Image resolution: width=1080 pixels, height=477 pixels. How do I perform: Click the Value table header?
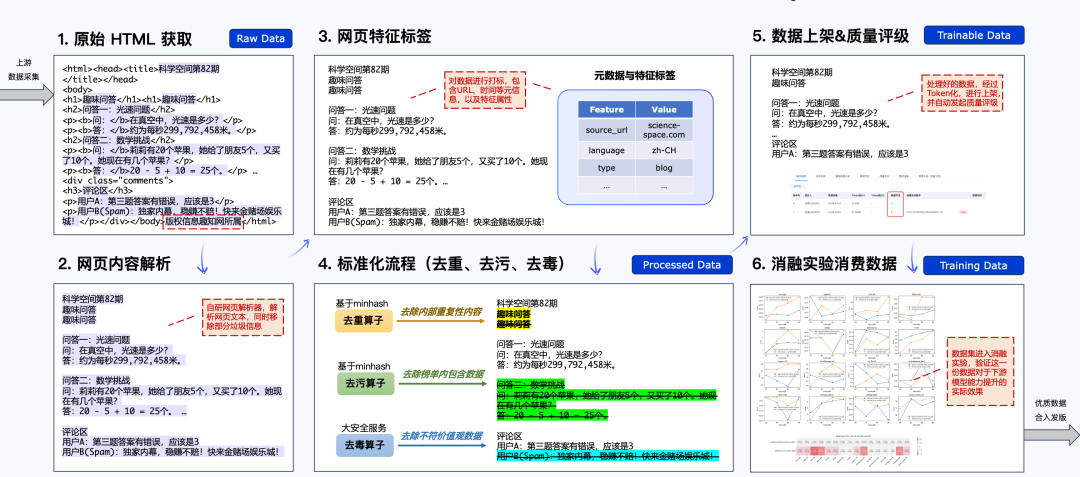pos(664,109)
